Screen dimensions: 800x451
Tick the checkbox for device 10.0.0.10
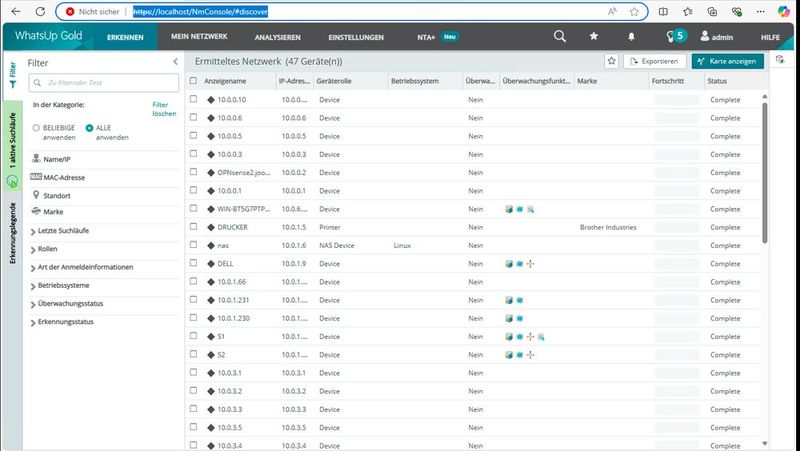pyautogui.click(x=194, y=100)
